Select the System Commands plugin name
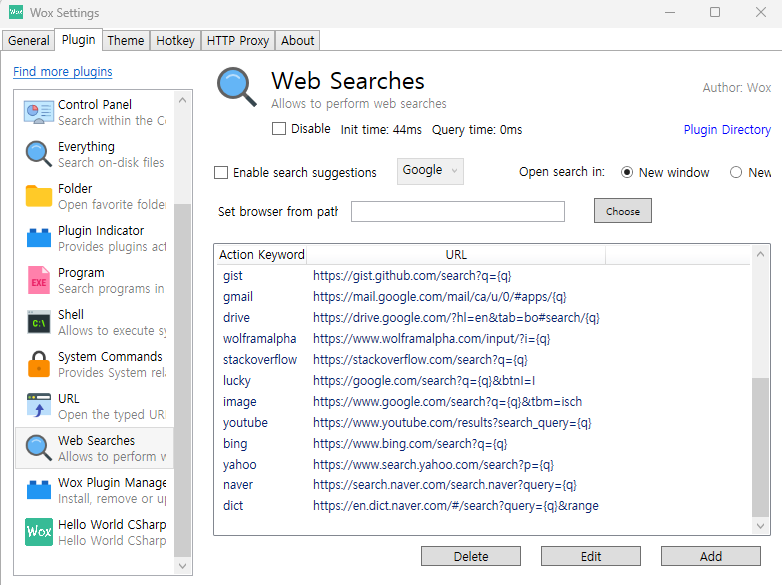Screen dimensions: 782x585 coord(110,357)
